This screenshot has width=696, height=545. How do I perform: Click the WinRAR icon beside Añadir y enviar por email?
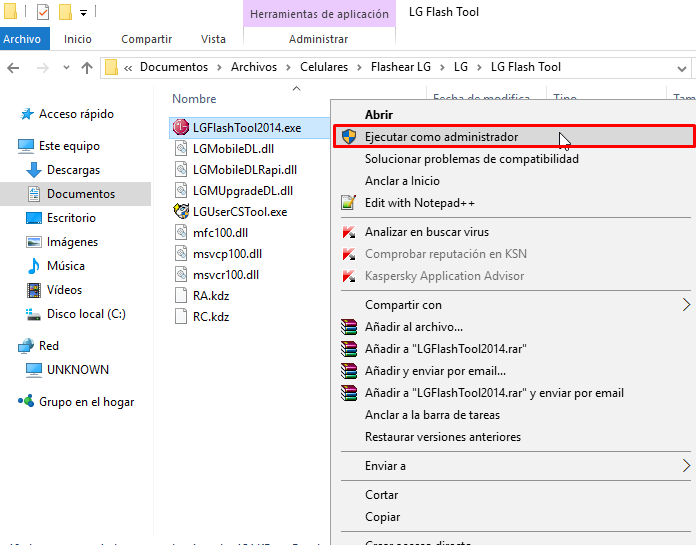[x=349, y=371]
